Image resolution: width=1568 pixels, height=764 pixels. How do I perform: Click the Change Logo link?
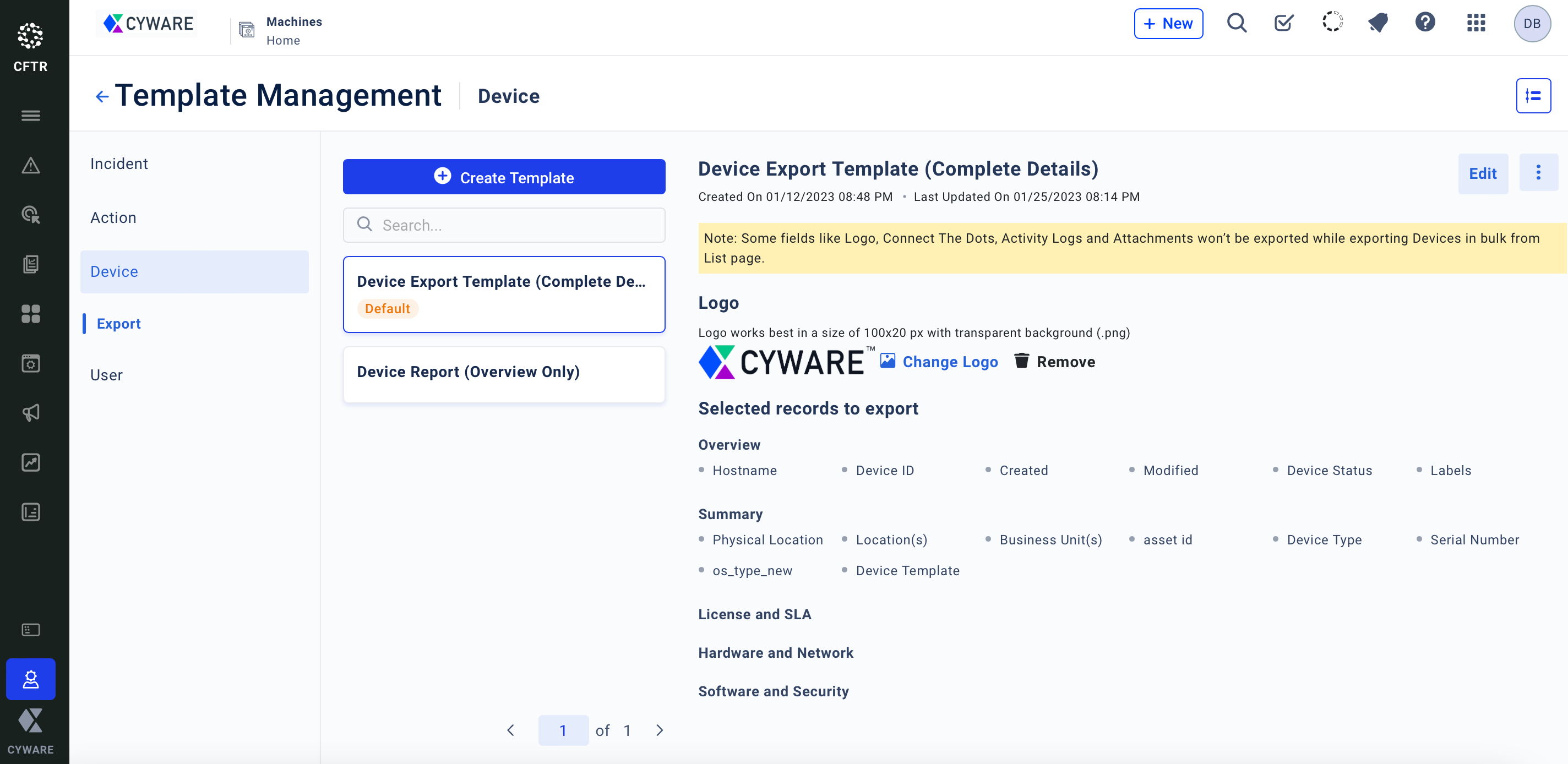pyautogui.click(x=949, y=362)
